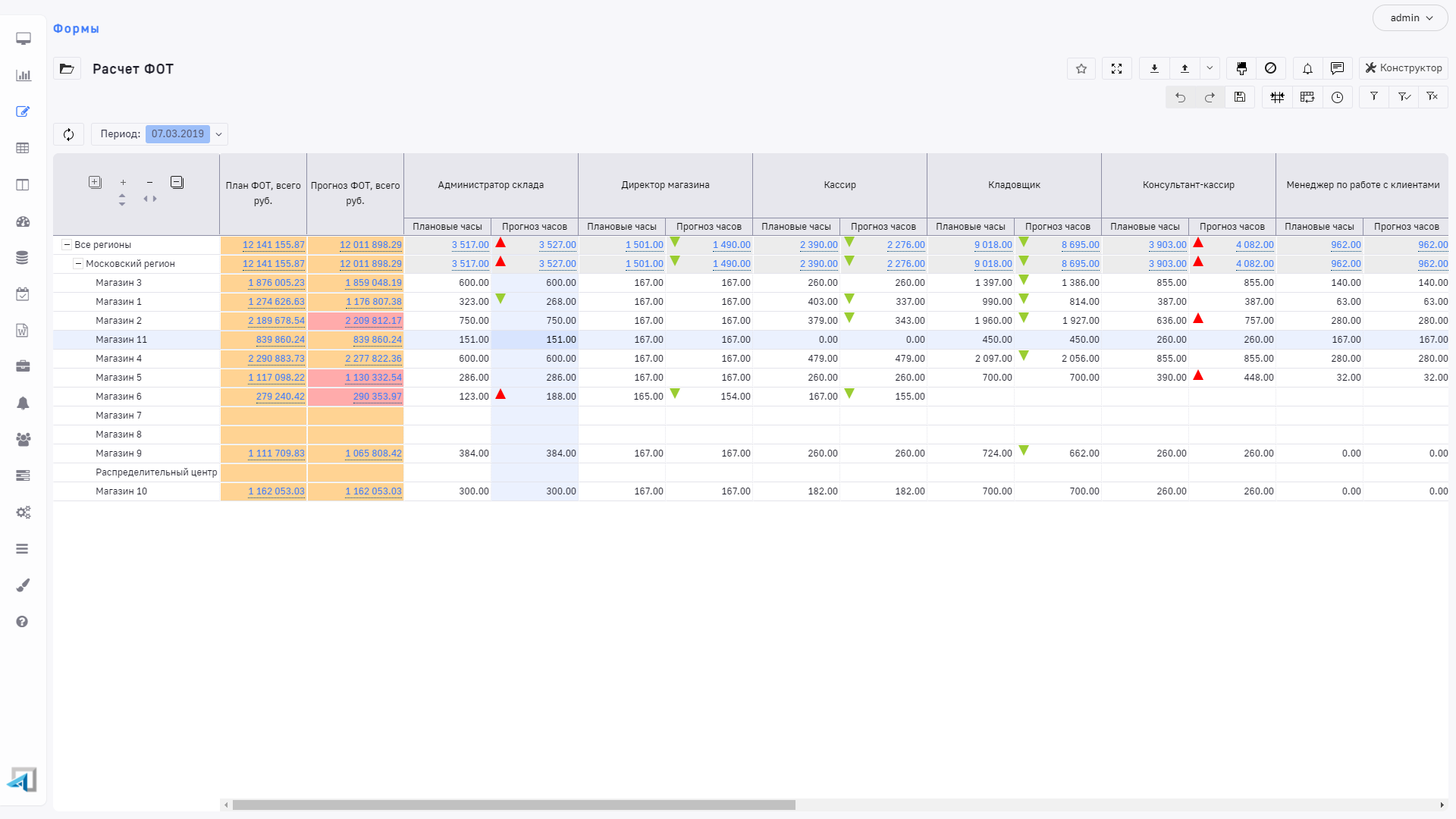The width and height of the screenshot is (1456, 819).
Task: Open history clock icon
Action: pyautogui.click(x=1337, y=97)
